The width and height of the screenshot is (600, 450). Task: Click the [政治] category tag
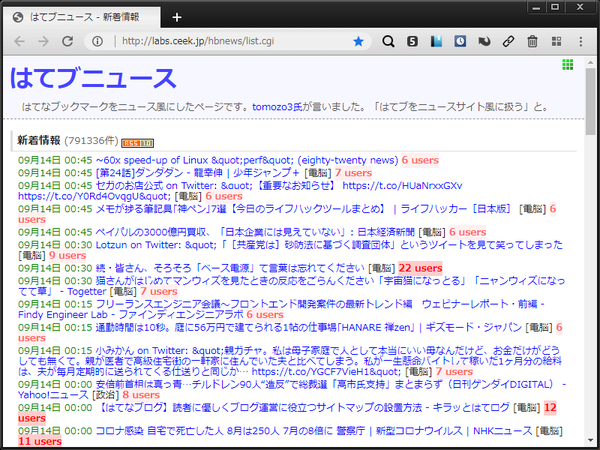105,395
